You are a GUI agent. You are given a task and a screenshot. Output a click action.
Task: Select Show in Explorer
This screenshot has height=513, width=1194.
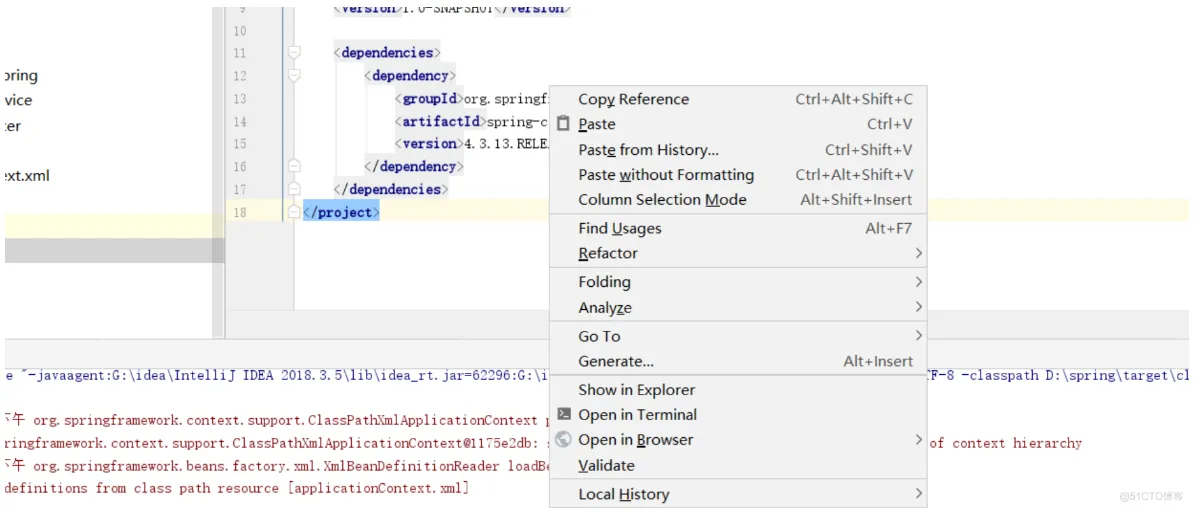coord(738,390)
